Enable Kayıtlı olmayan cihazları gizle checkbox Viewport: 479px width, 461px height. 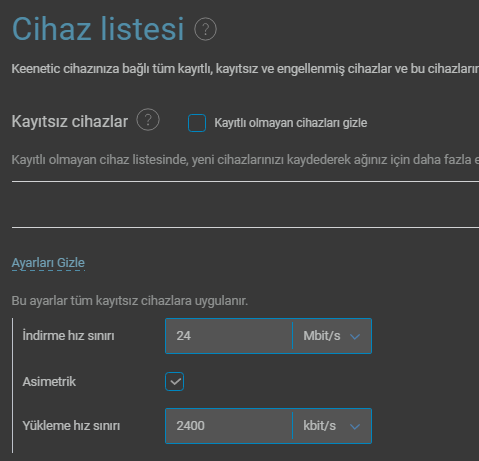(197, 123)
